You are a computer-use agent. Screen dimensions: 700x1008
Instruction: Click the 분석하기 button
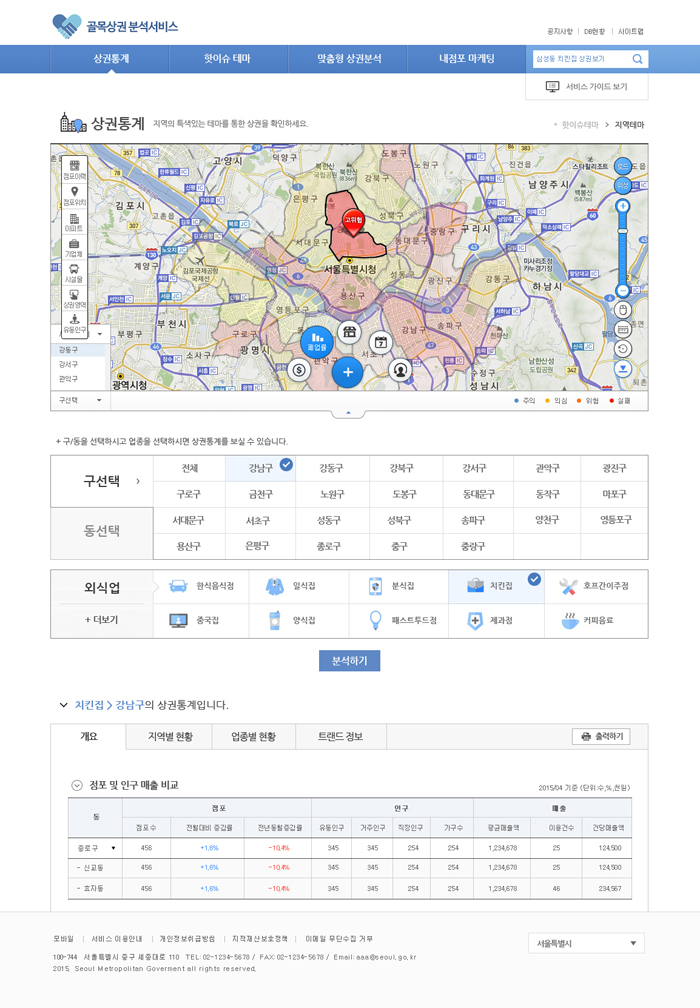[349, 661]
